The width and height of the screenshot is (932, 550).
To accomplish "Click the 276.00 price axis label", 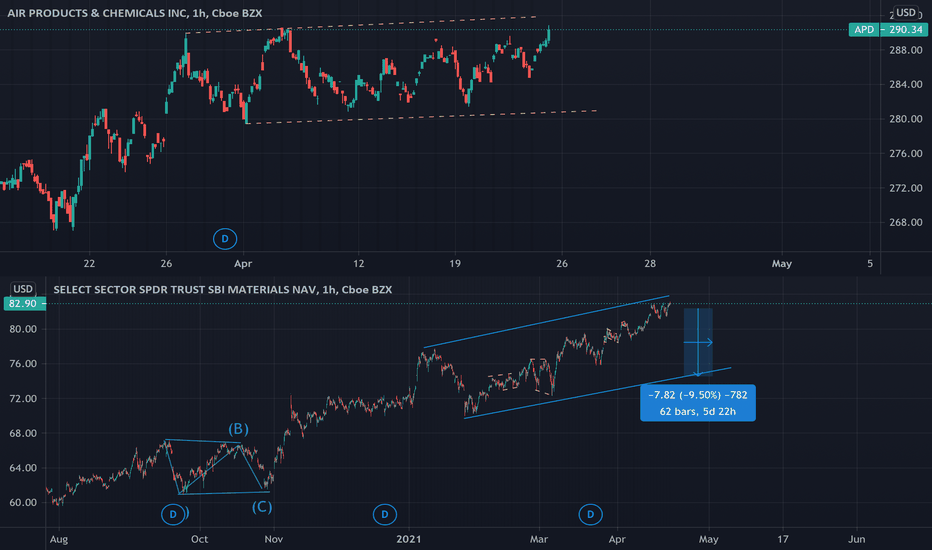I will tap(905, 153).
